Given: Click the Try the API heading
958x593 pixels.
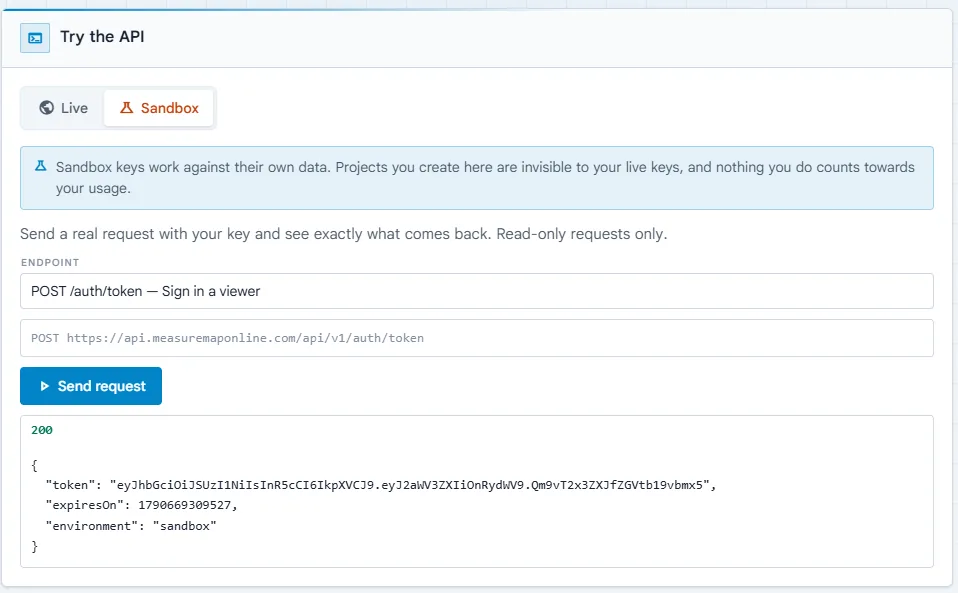Looking at the screenshot, I should click(x=102, y=37).
